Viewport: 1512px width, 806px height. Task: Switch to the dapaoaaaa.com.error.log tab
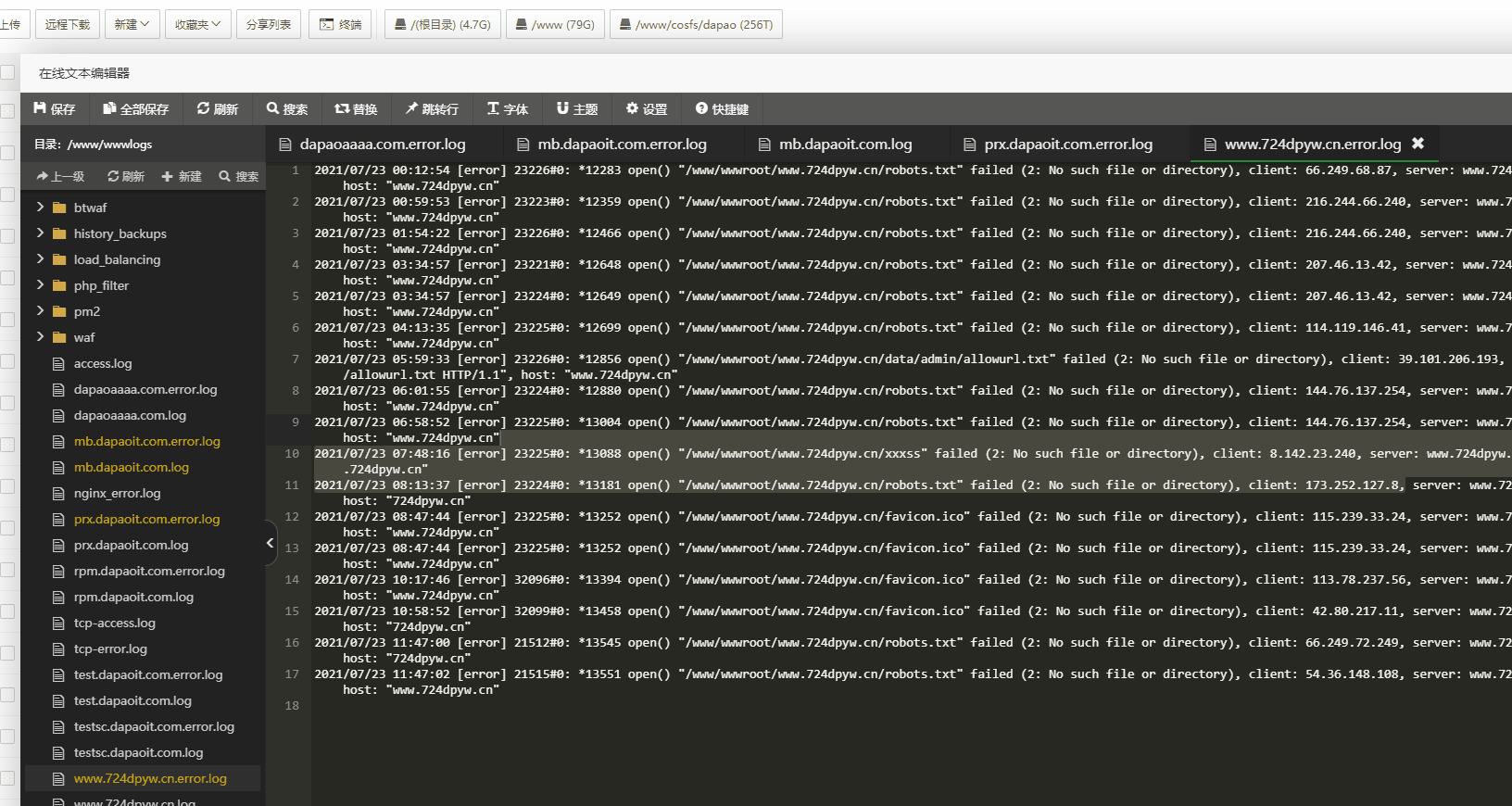382,145
